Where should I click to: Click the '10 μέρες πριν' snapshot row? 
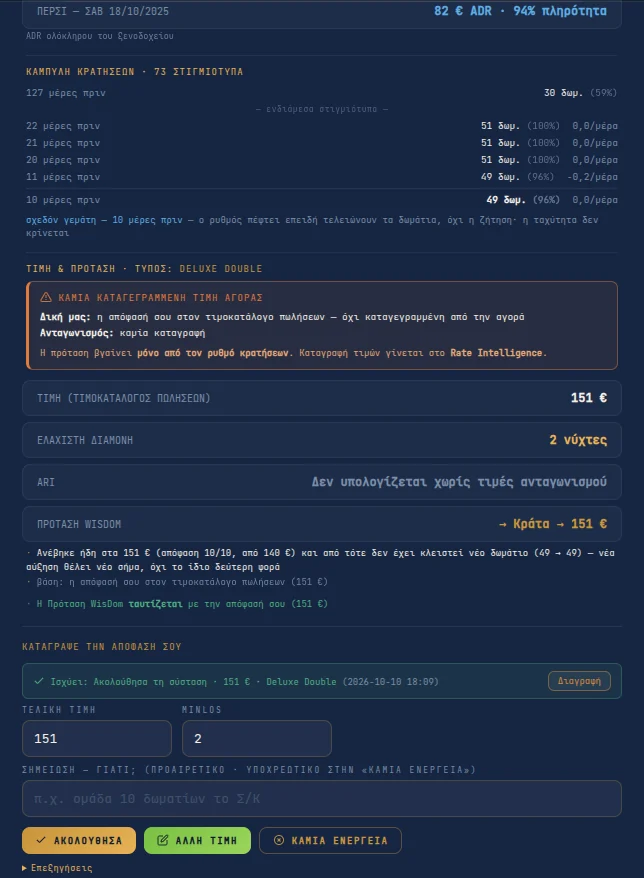pos(322,200)
